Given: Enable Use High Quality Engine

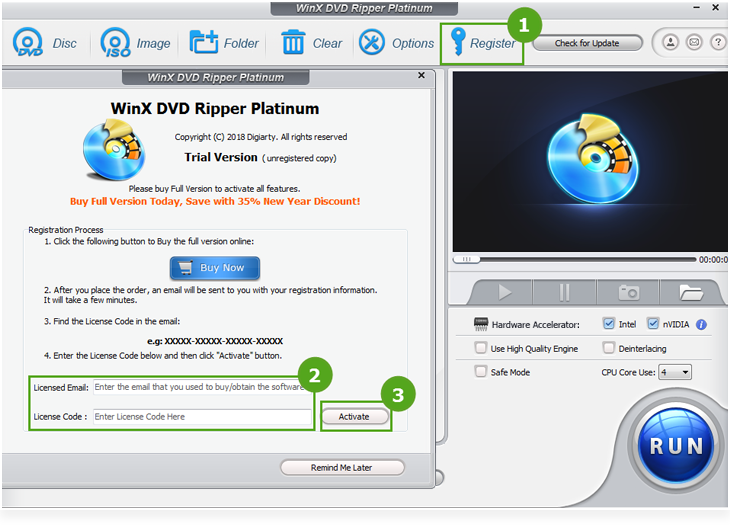Looking at the screenshot, I should (x=480, y=348).
